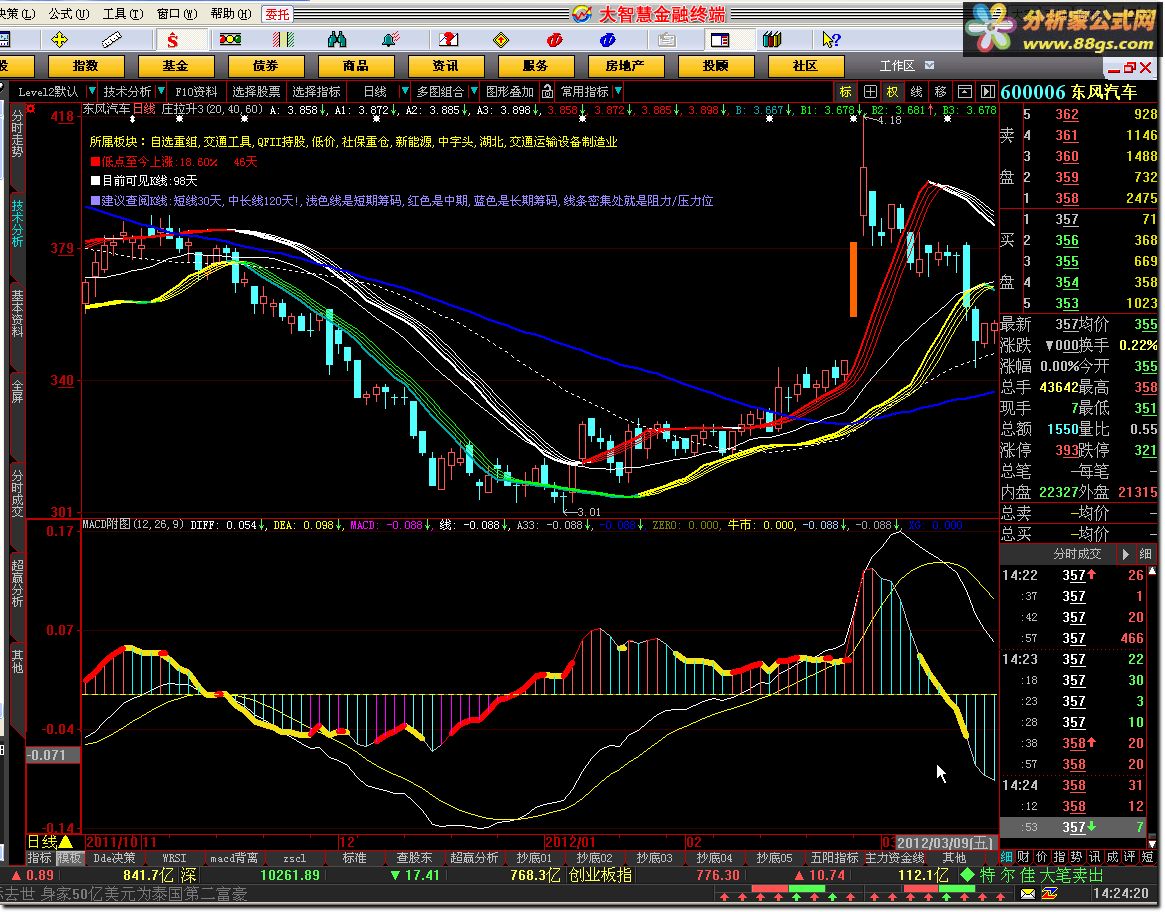Click the window restore icon beside 移
Viewport: 1165px width, 912px height.
964,91
